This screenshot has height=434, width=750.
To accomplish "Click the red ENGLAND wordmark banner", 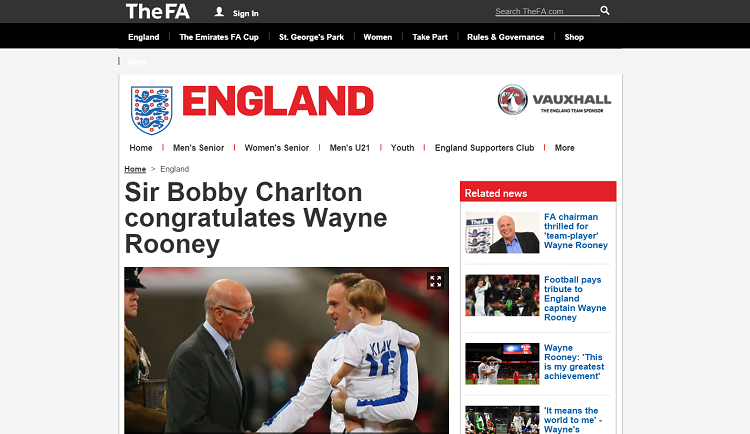I will click(x=278, y=101).
